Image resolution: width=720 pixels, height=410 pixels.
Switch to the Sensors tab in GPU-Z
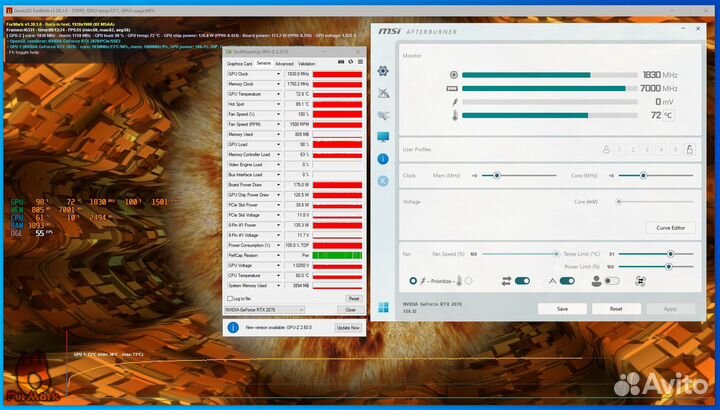264,63
